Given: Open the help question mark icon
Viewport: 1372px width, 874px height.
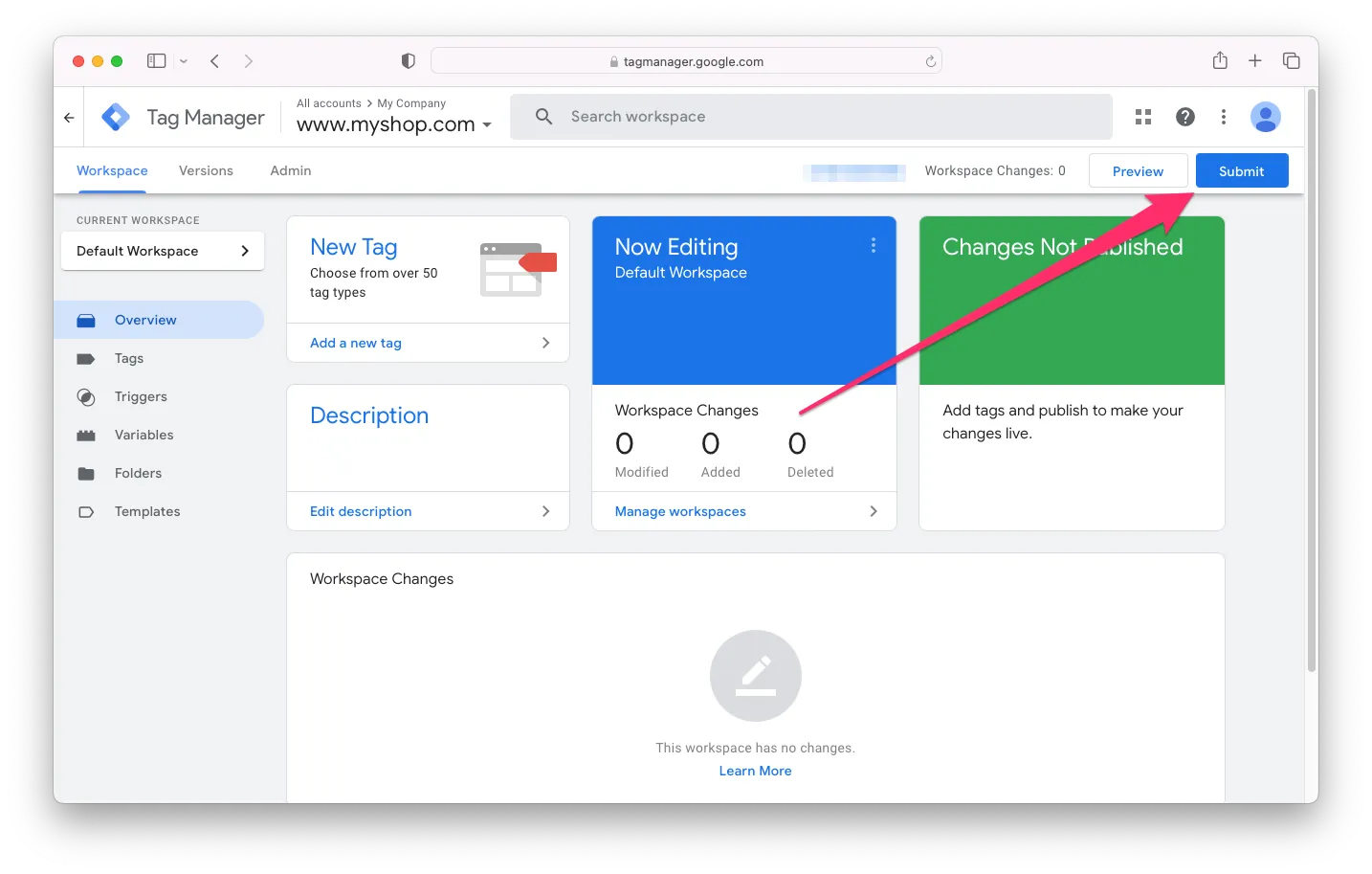Looking at the screenshot, I should pyautogui.click(x=1185, y=117).
